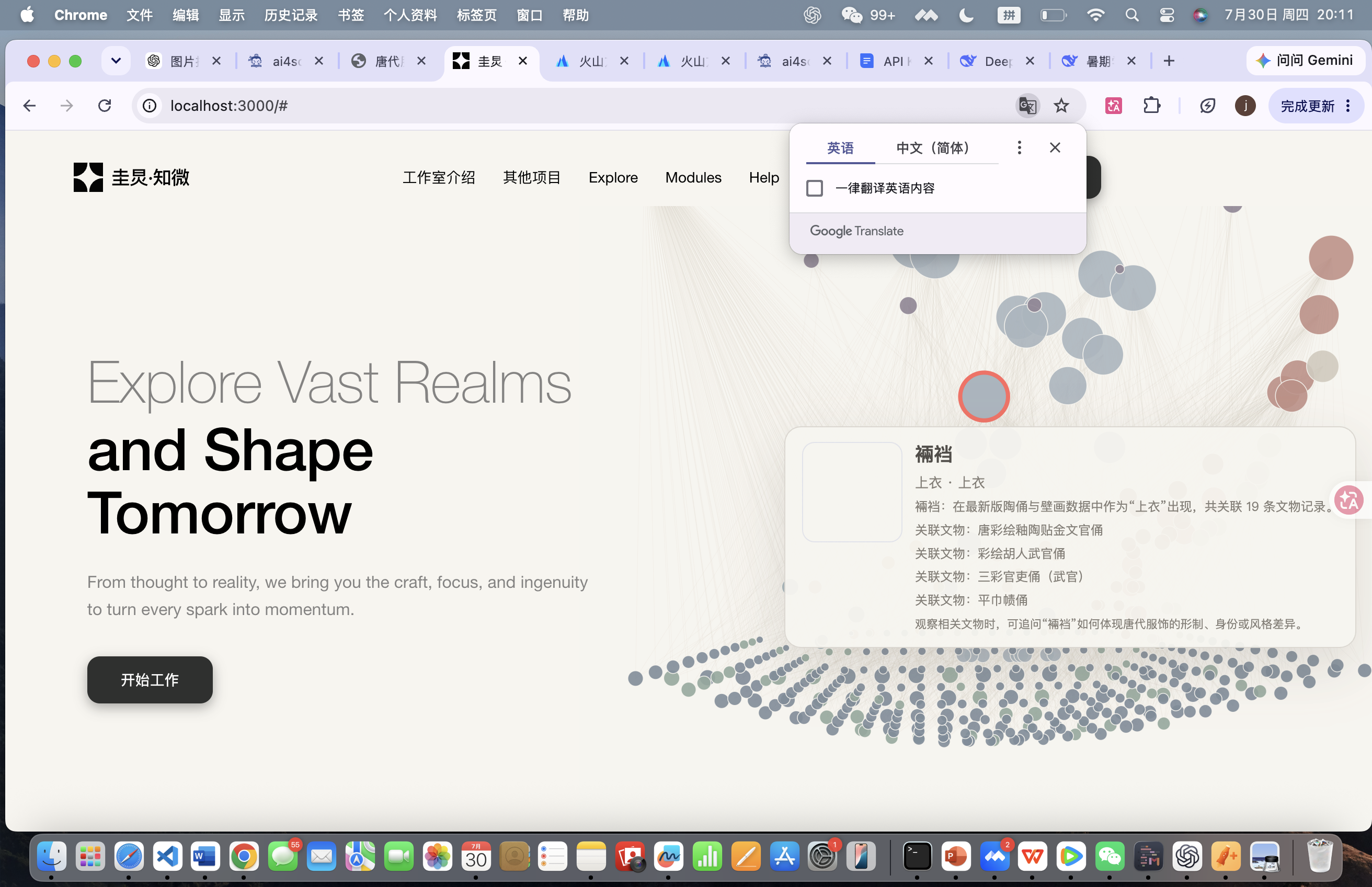
Task: Bookmark this page with the star icon
Action: point(1061,106)
